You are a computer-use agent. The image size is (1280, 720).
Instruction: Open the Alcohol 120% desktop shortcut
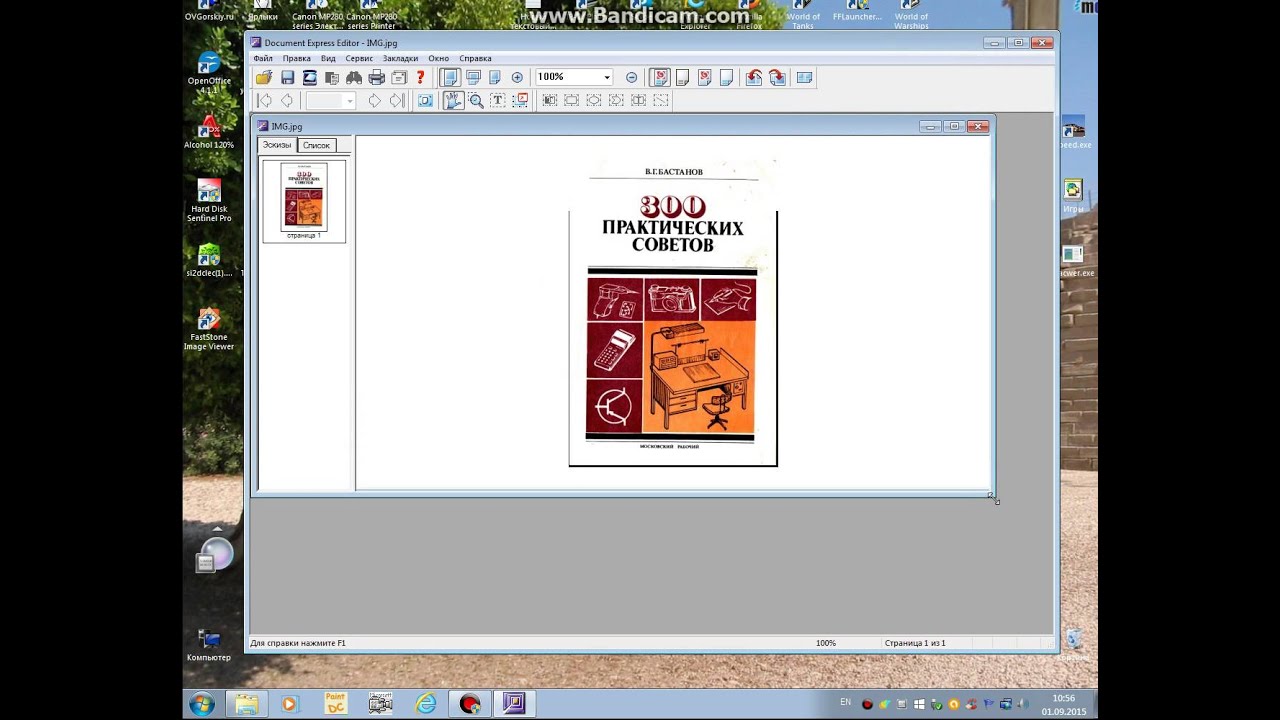209,133
